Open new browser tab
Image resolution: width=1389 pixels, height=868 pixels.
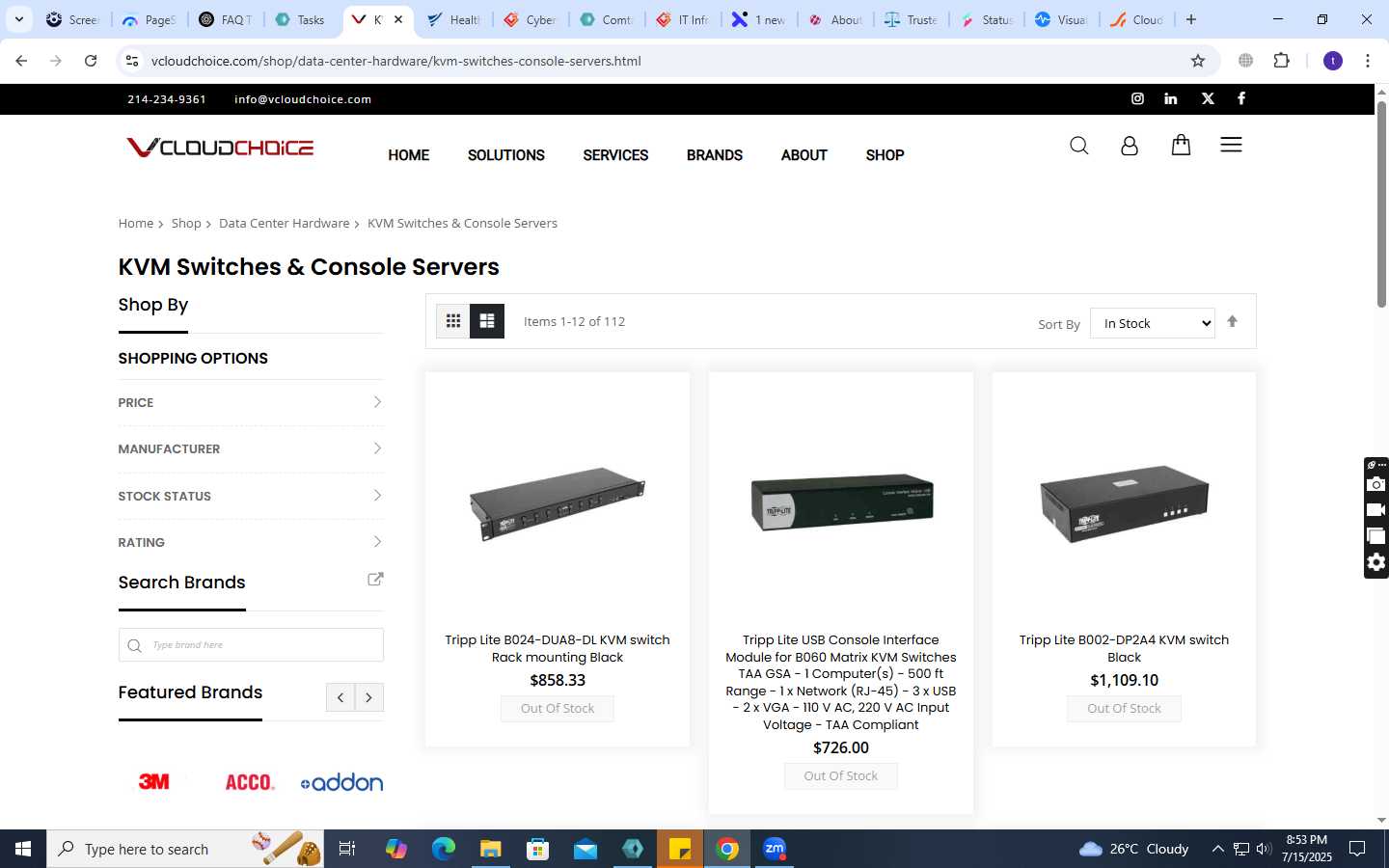point(1191,19)
